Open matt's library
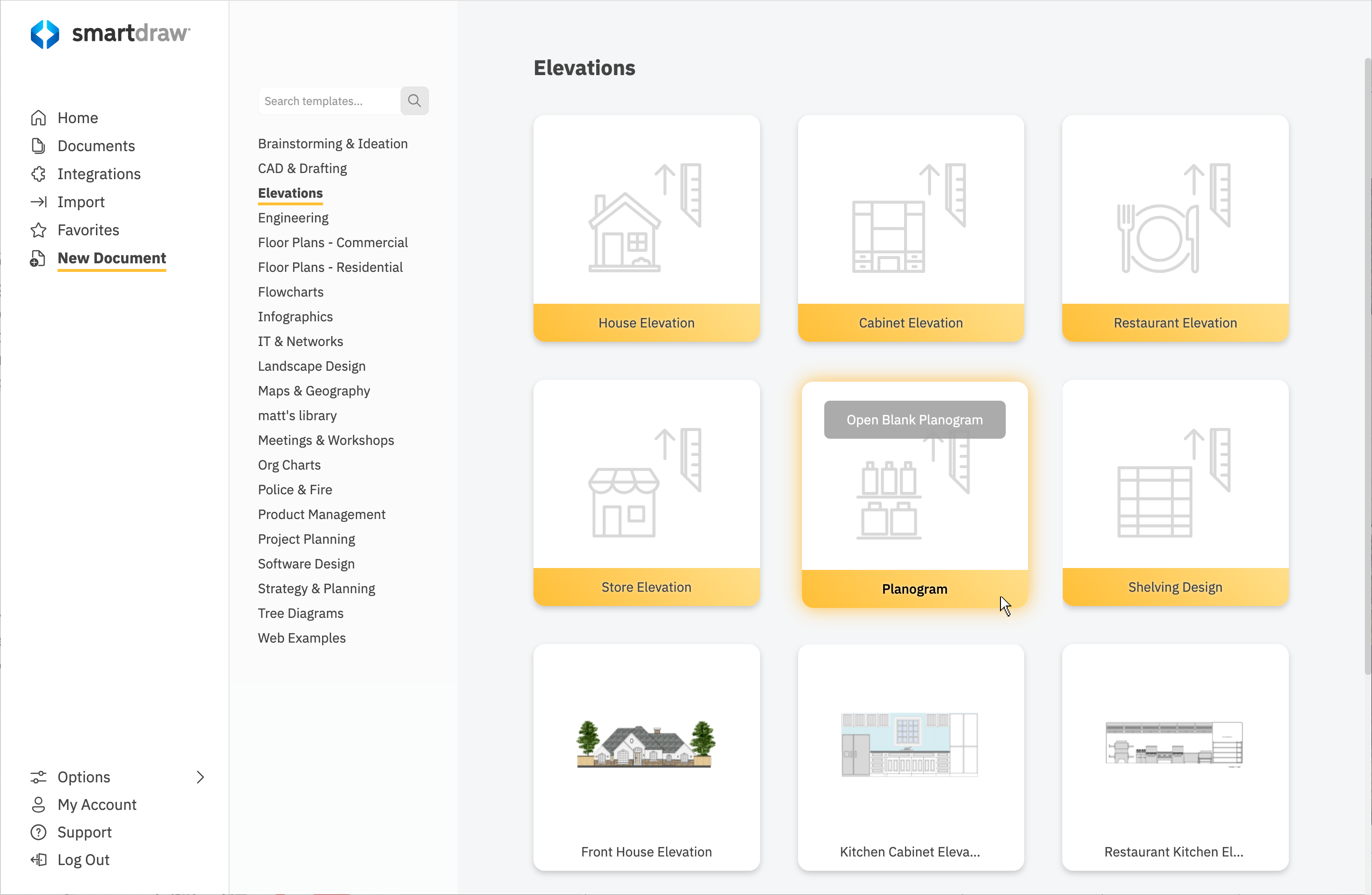The image size is (1372, 895). coord(297,415)
